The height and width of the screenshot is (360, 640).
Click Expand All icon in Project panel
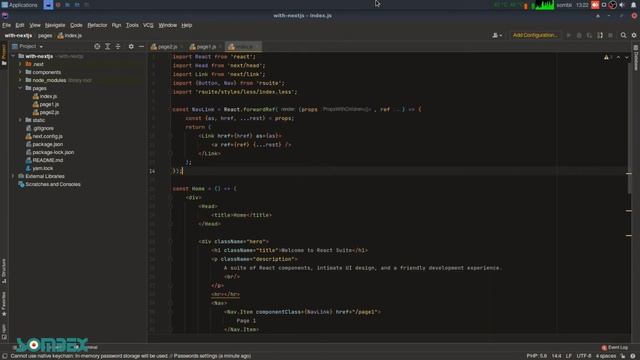point(107,47)
